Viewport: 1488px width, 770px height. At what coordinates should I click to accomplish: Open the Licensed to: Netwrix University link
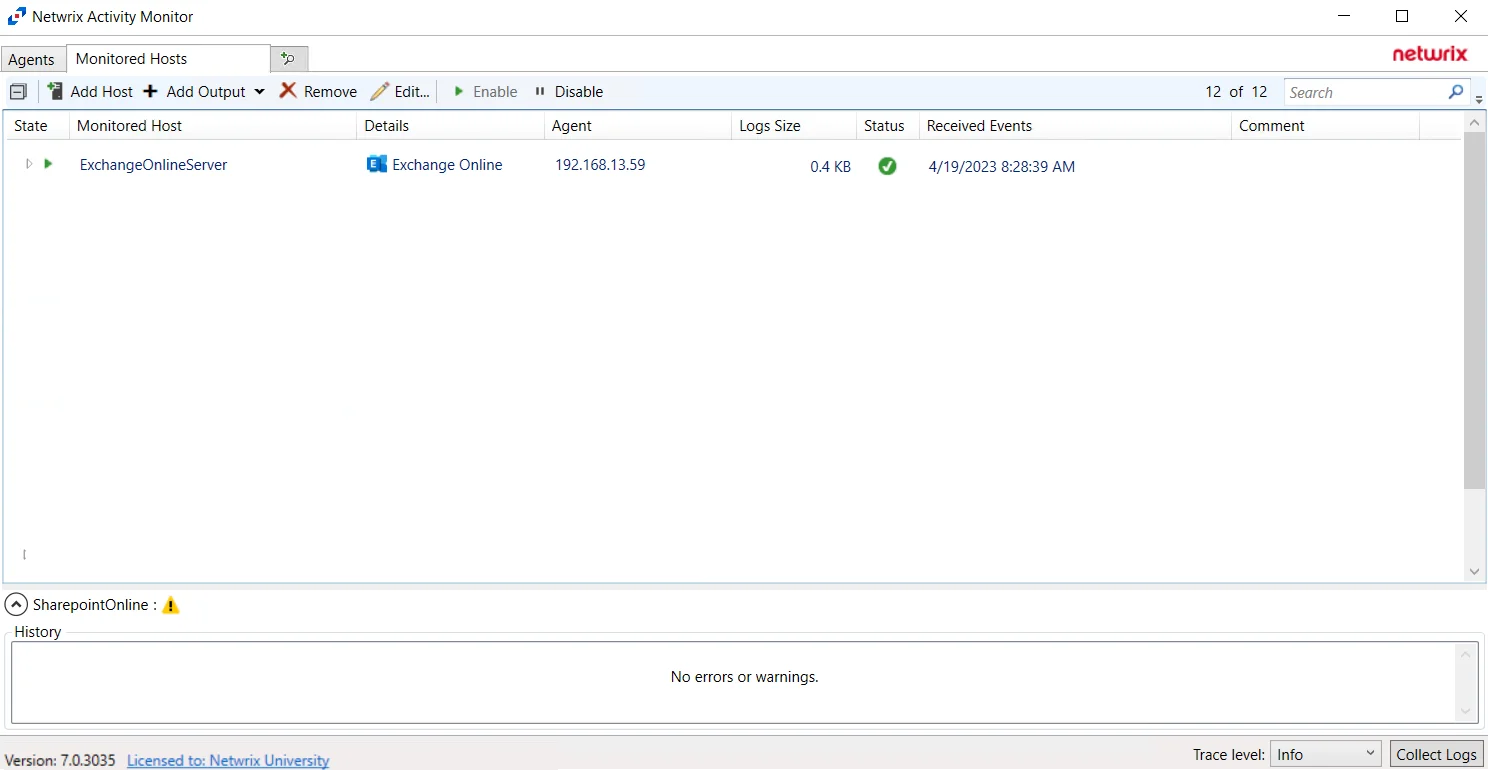228,761
